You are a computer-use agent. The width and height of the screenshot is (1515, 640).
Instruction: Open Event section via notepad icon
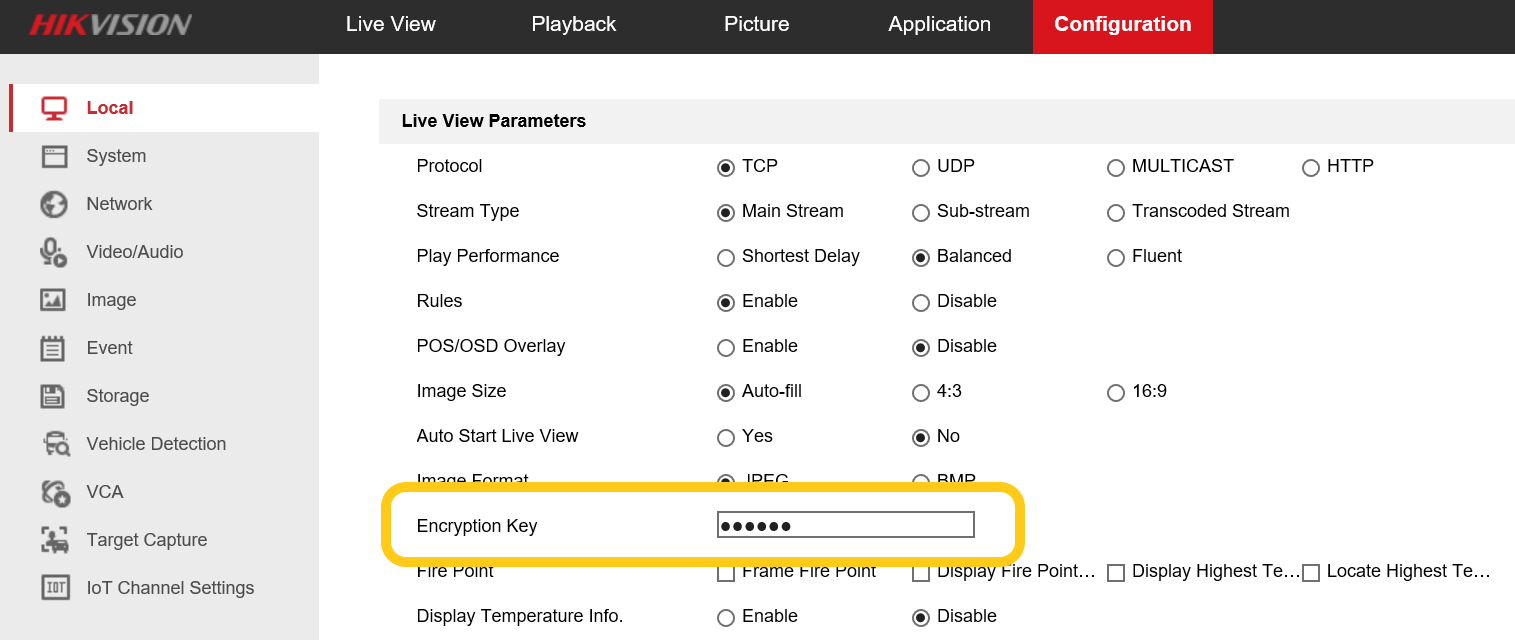click(x=52, y=348)
